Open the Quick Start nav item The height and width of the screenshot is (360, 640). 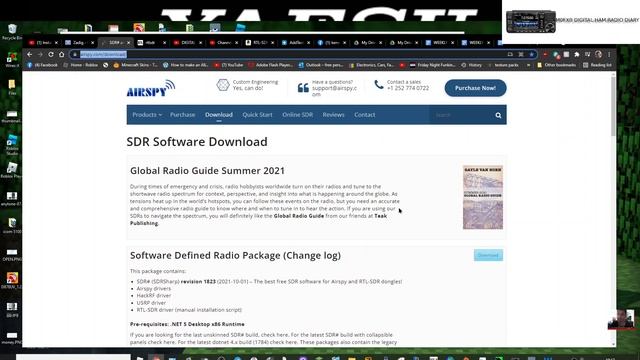[257, 115]
